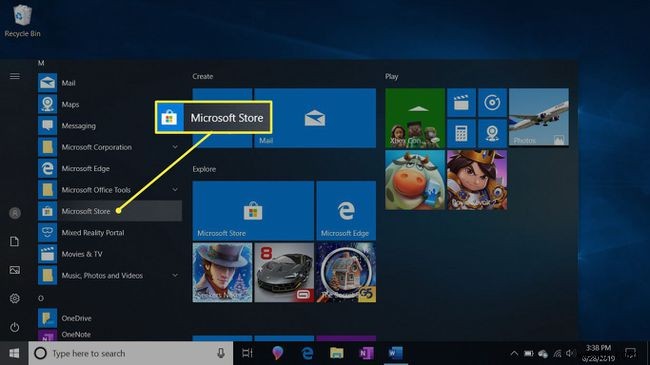Select Microsoft Store in the app list
The height and width of the screenshot is (365, 650).
tap(110, 211)
